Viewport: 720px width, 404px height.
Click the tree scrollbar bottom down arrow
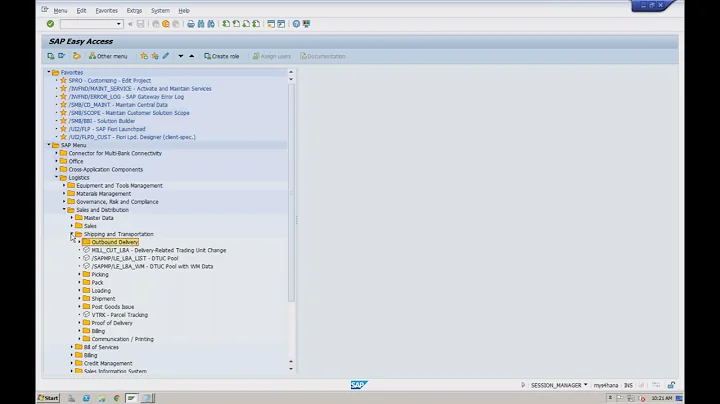pos(291,369)
